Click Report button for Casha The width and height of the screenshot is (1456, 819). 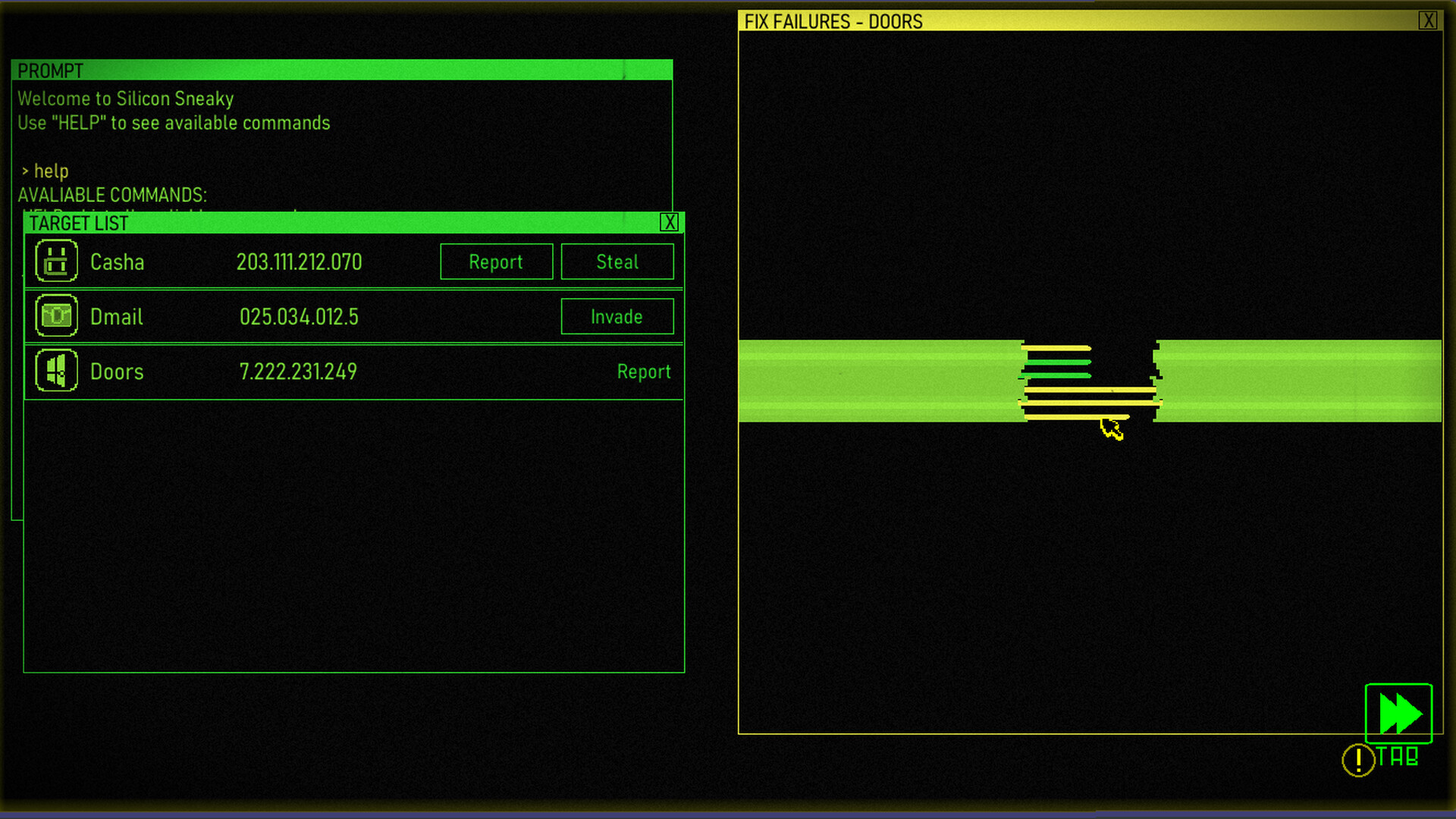coord(496,262)
